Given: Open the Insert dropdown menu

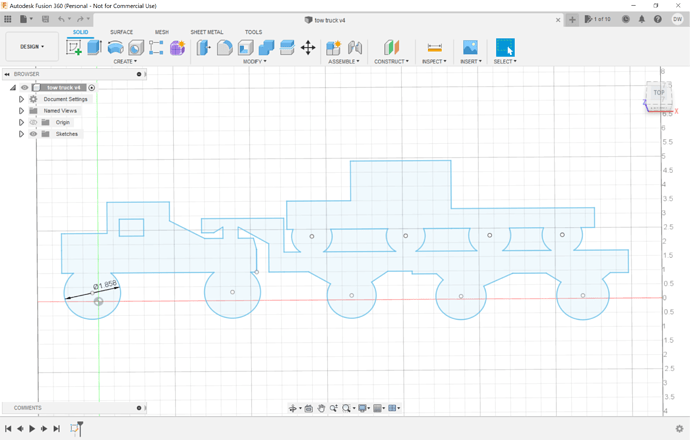Looking at the screenshot, I should 471,62.
